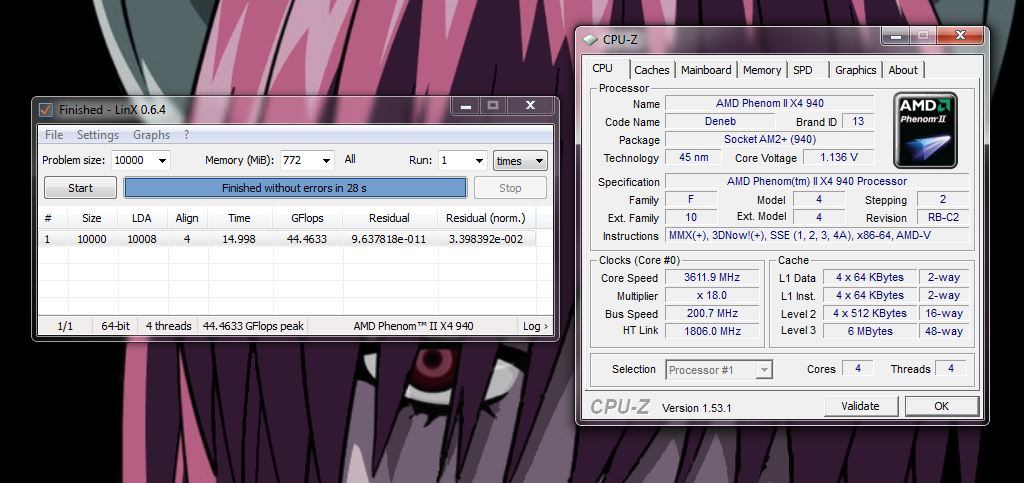Click the AMD Phenom II X4 940 name field

click(x=769, y=103)
